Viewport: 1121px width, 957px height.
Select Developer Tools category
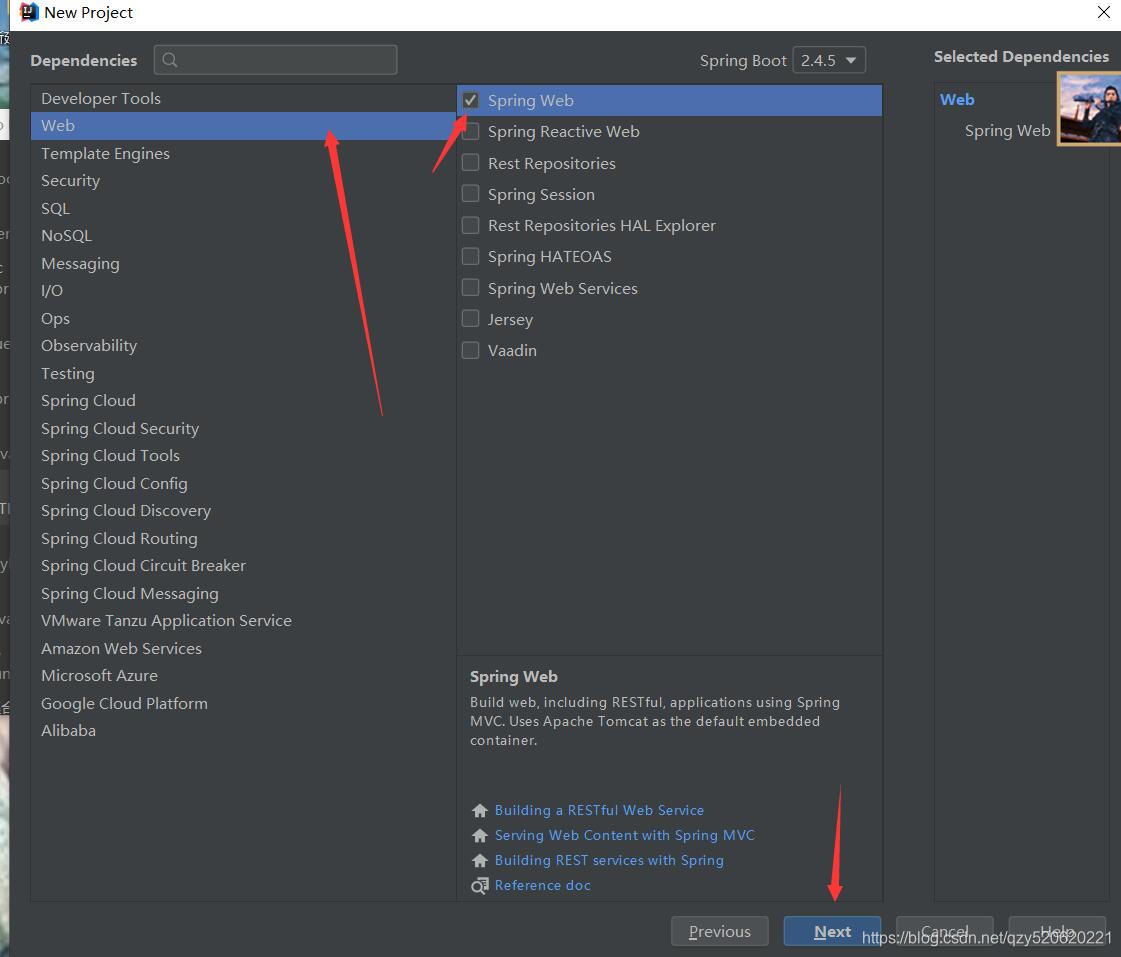tap(243, 99)
